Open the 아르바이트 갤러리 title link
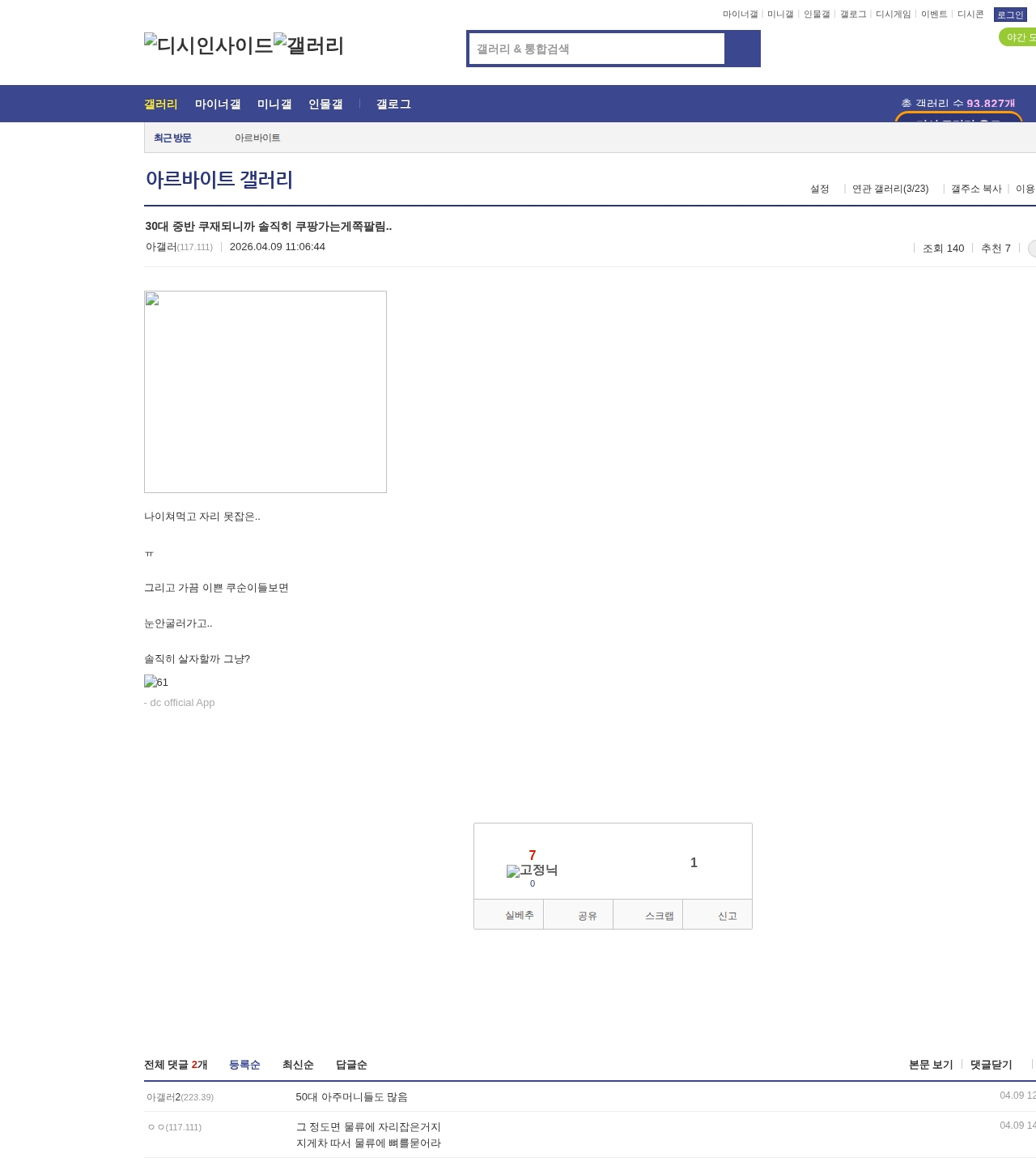 [x=219, y=180]
